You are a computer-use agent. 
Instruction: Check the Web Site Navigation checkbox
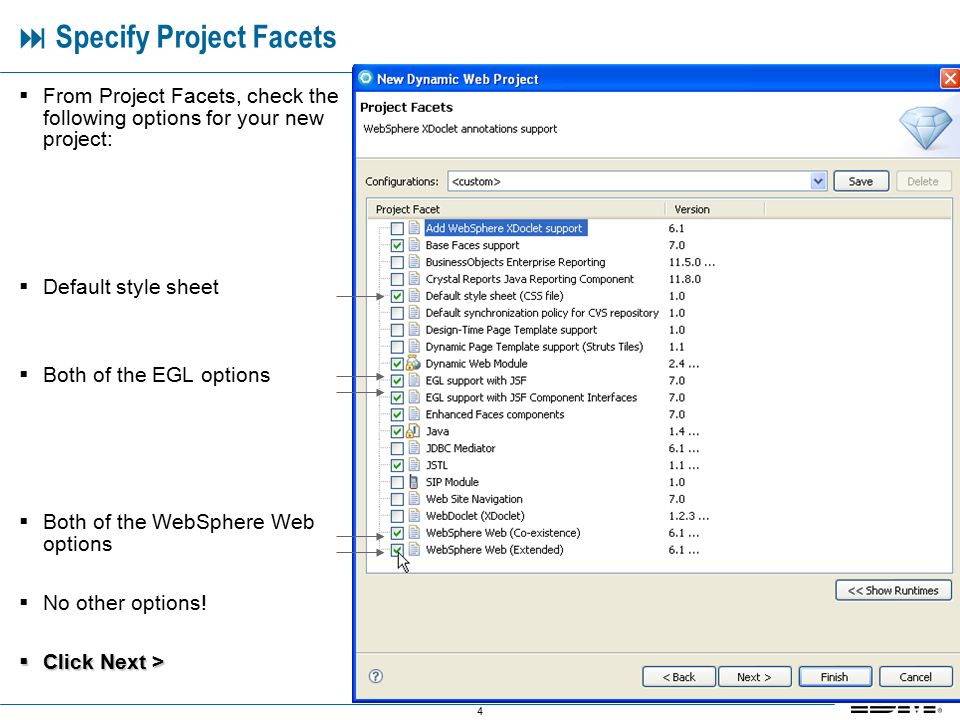(x=397, y=500)
